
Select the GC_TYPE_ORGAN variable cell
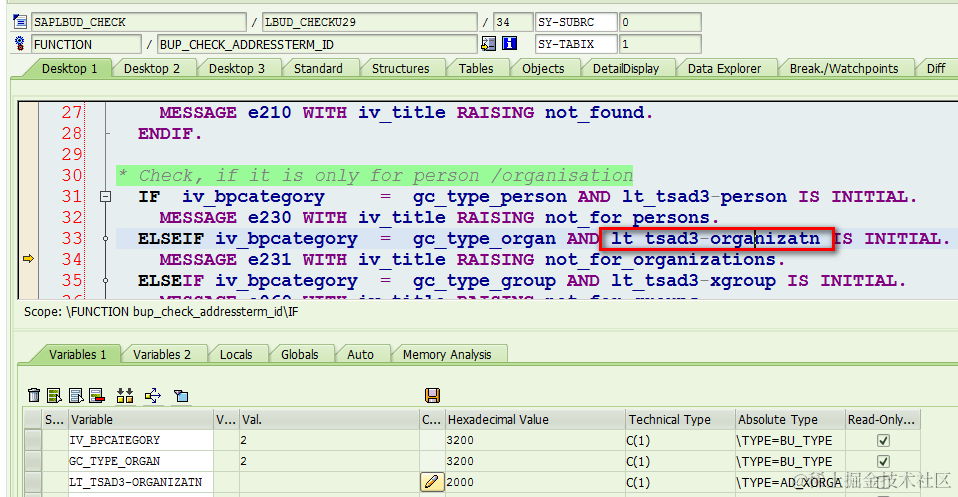[x=141, y=461]
